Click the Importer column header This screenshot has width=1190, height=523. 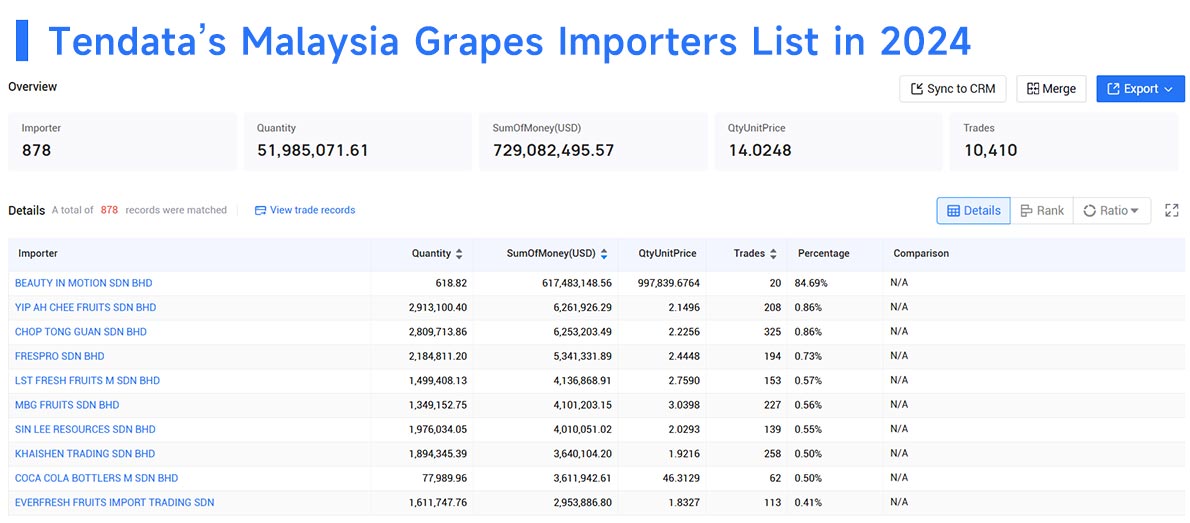[38, 254]
